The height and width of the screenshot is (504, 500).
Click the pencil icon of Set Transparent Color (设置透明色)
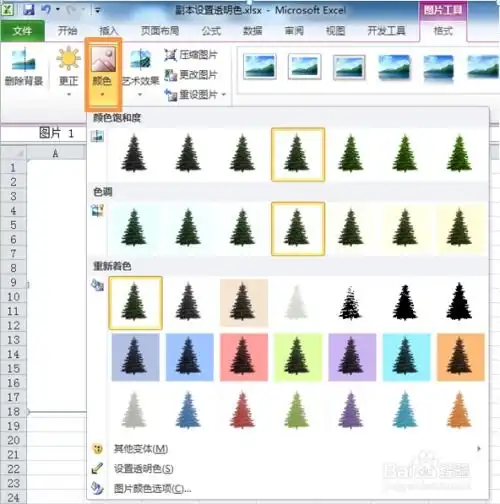tap(97, 468)
